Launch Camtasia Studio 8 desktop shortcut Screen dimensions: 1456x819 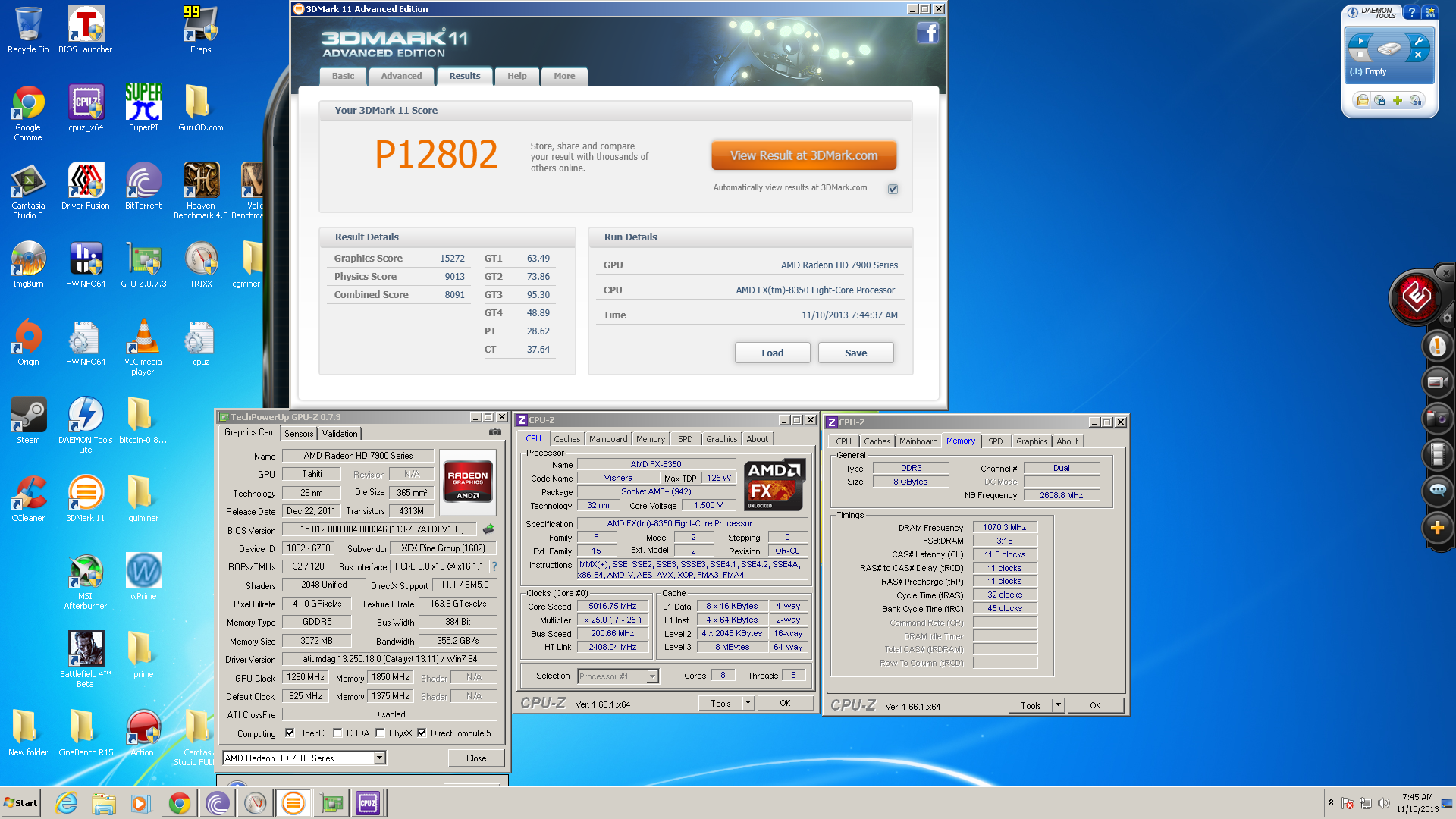28,191
